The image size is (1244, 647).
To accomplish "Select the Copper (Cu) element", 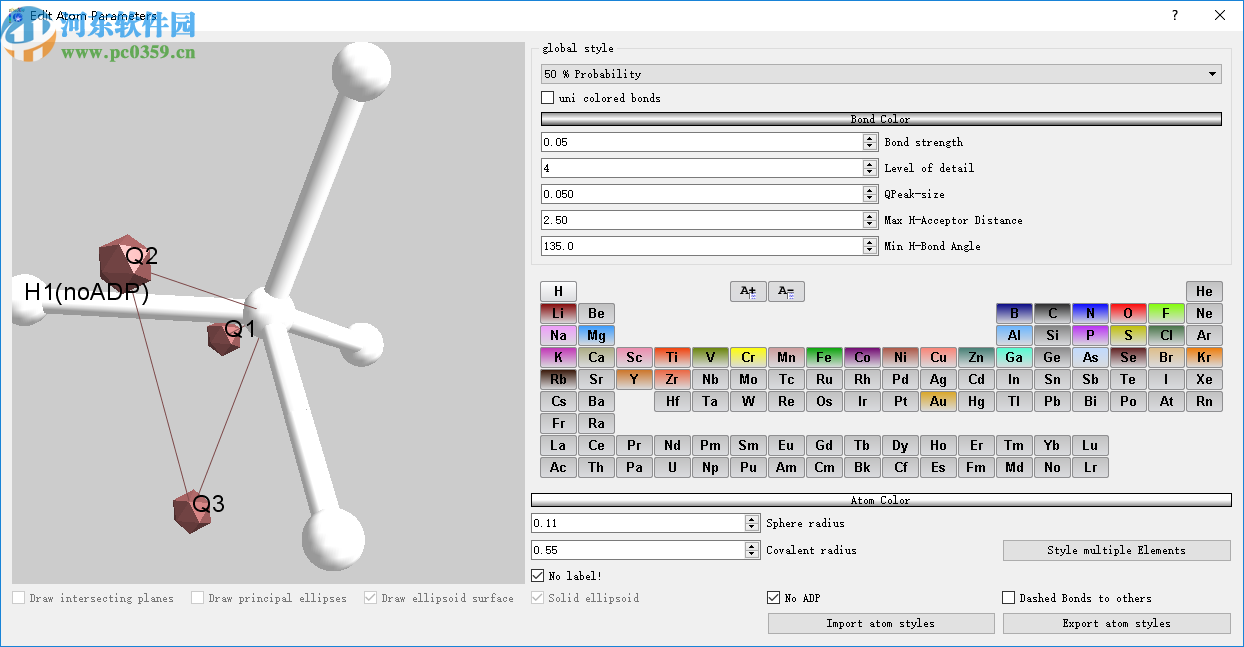I will tap(938, 357).
